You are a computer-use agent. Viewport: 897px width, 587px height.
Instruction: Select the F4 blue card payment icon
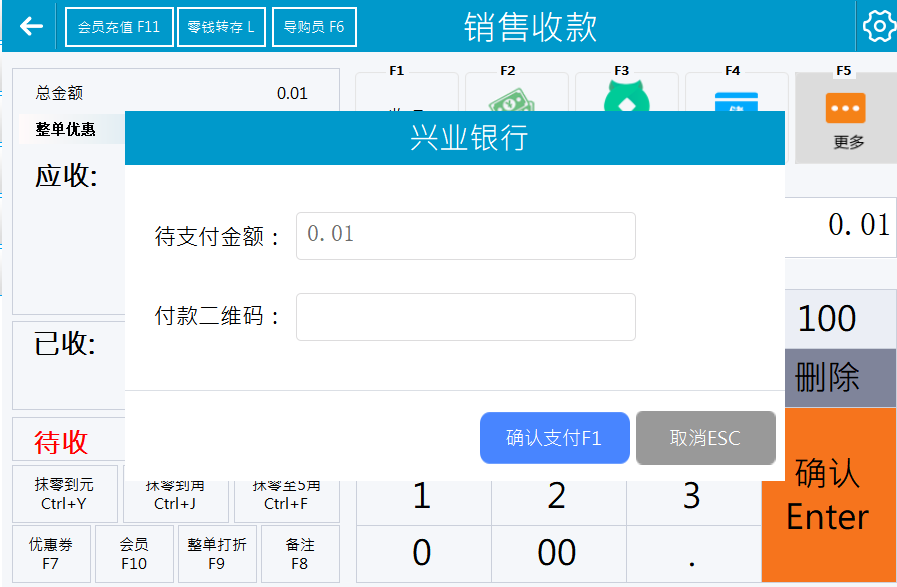tap(736, 99)
